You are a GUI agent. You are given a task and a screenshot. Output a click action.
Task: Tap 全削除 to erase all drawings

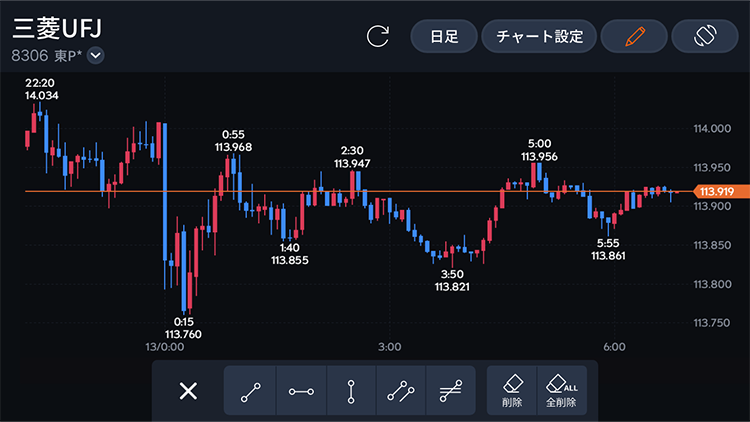pyautogui.click(x=562, y=391)
